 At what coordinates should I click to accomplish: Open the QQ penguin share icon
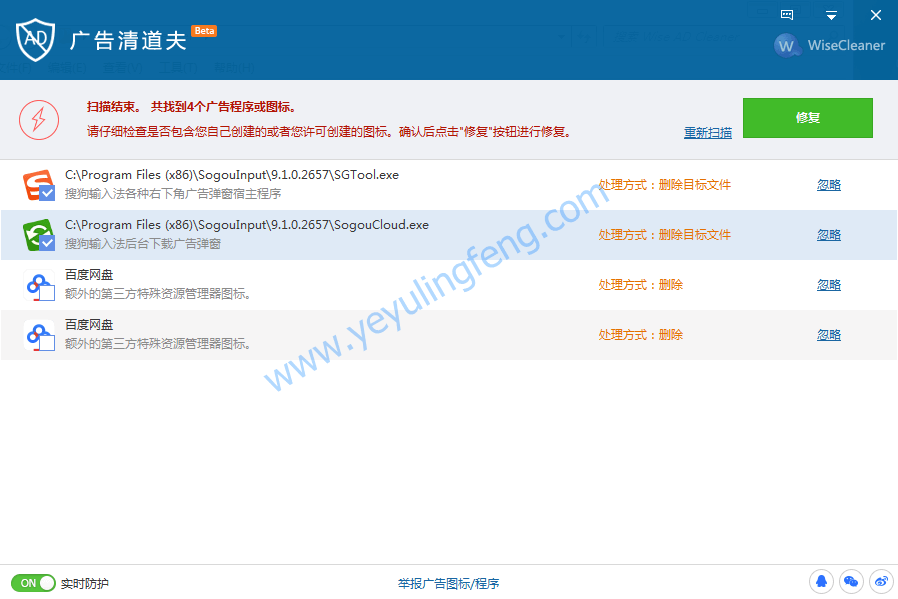tap(822, 581)
